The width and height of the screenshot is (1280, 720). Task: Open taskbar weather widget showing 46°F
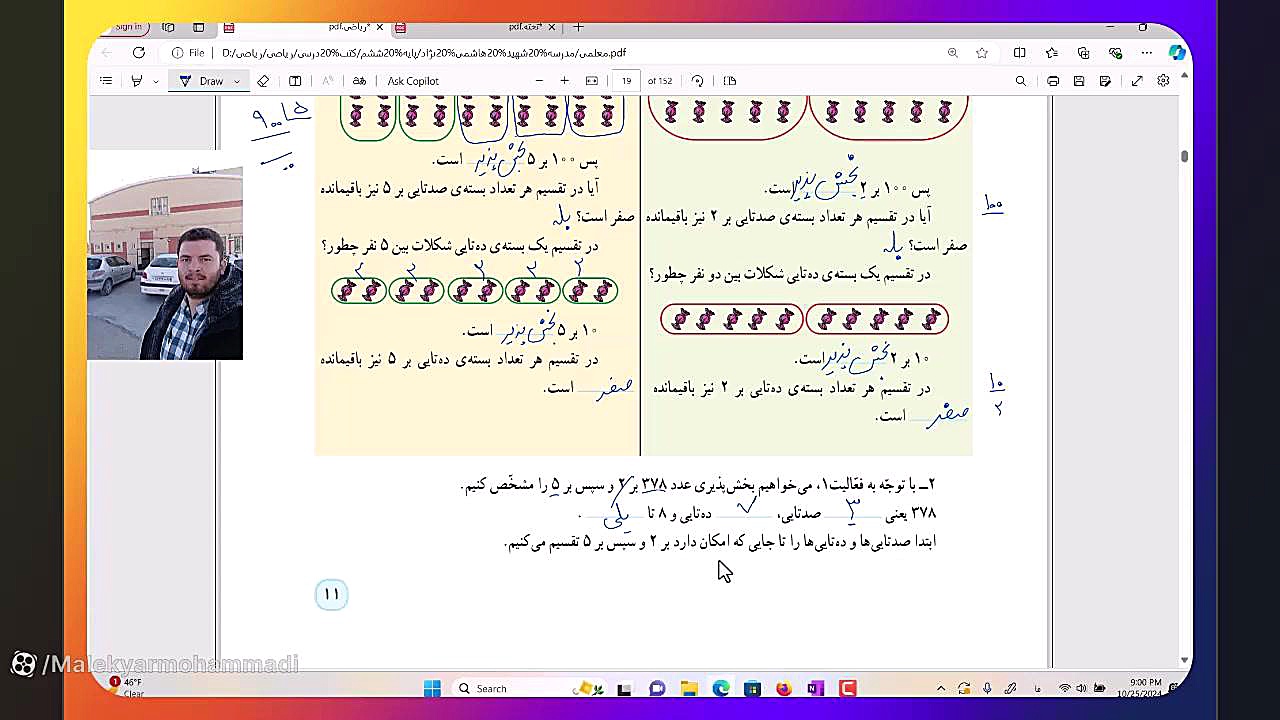128,687
